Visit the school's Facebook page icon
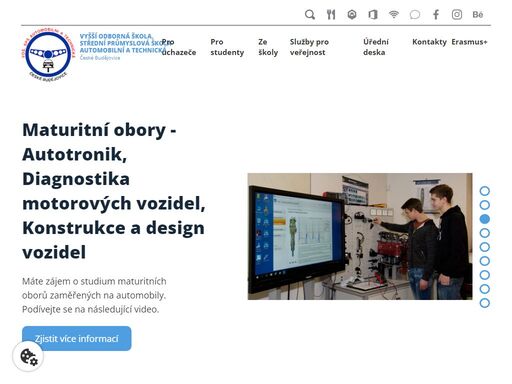The image size is (512, 384). (x=436, y=15)
